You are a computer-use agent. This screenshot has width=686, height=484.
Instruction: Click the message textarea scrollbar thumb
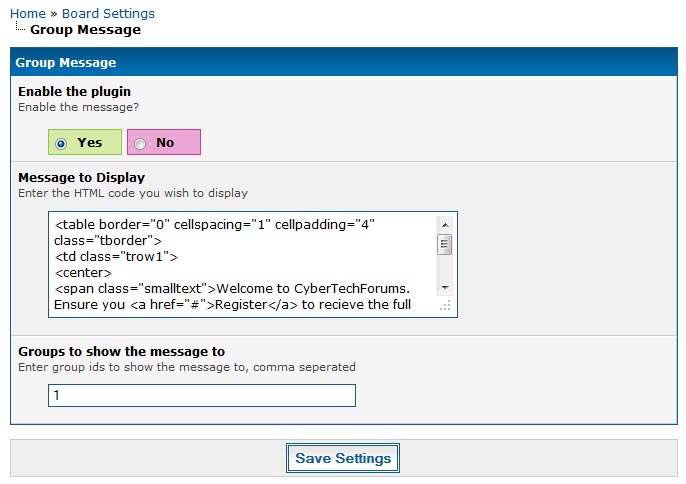point(445,244)
